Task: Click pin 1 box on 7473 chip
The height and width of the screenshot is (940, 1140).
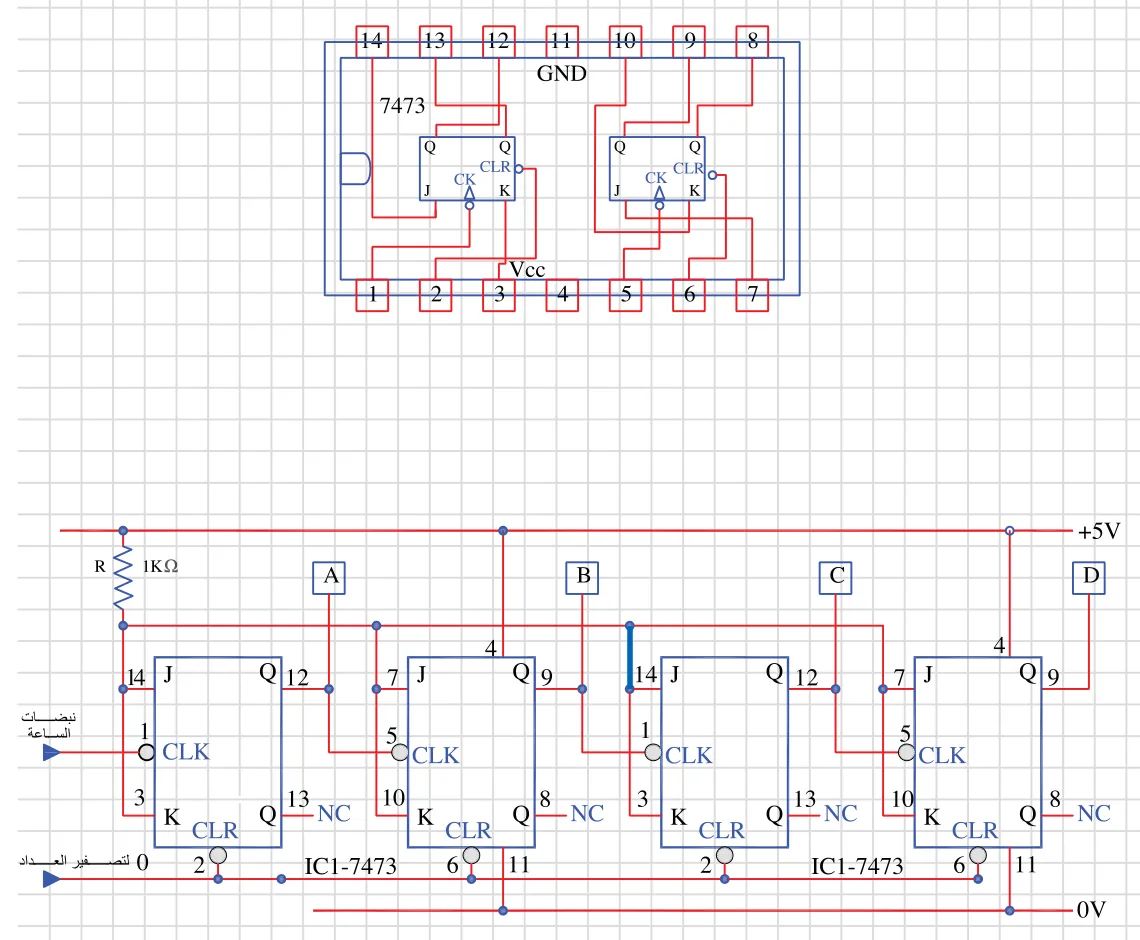Action: pos(372,295)
